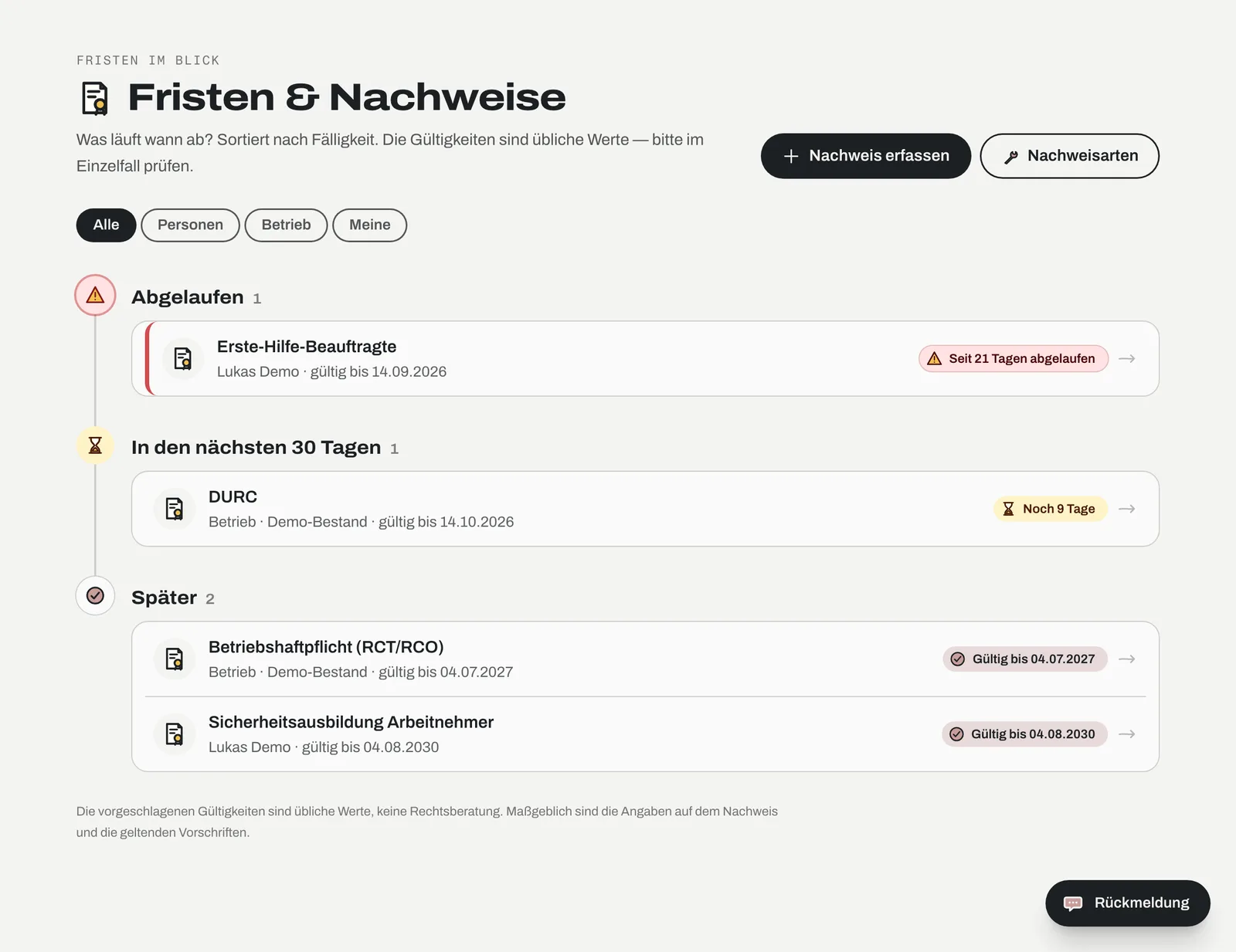Click the document icon of Sicherheitsausbildung Arbeitnehmer

point(175,734)
